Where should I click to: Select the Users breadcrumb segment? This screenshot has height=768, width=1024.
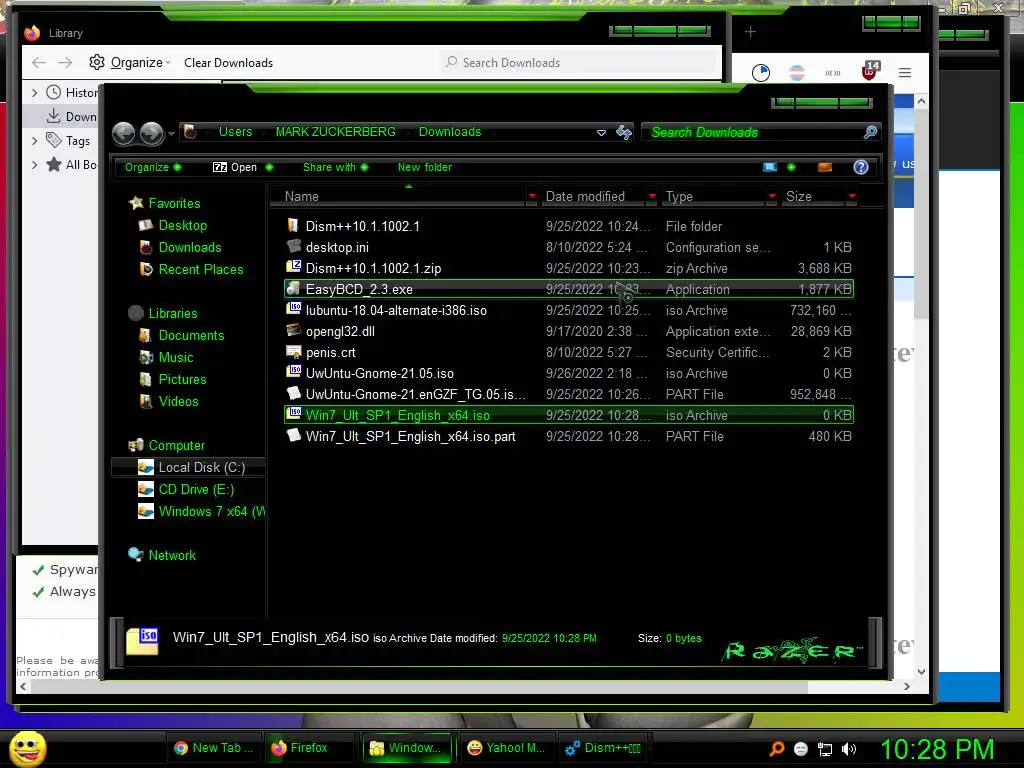coord(235,132)
